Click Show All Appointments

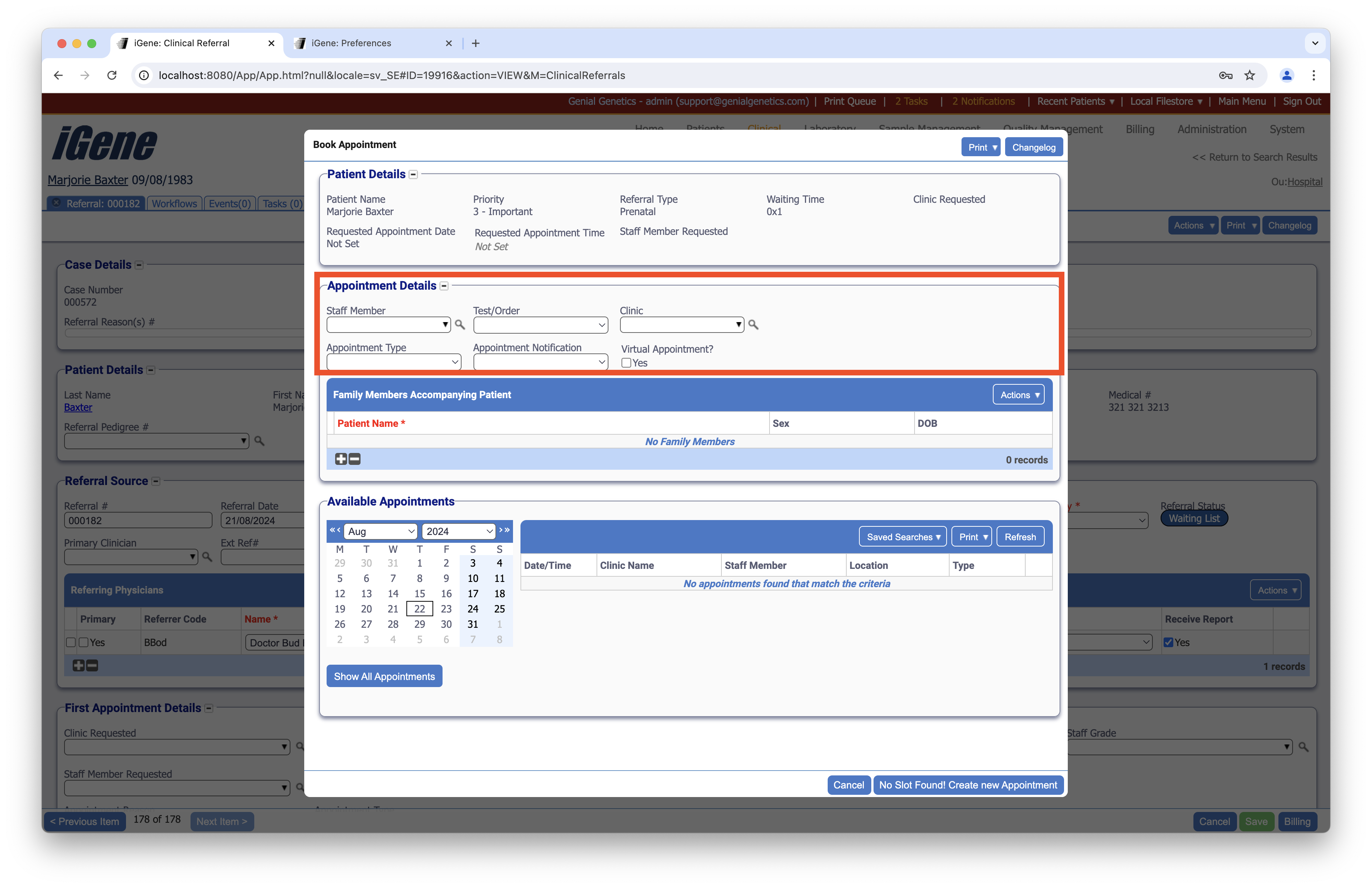pyautogui.click(x=384, y=676)
